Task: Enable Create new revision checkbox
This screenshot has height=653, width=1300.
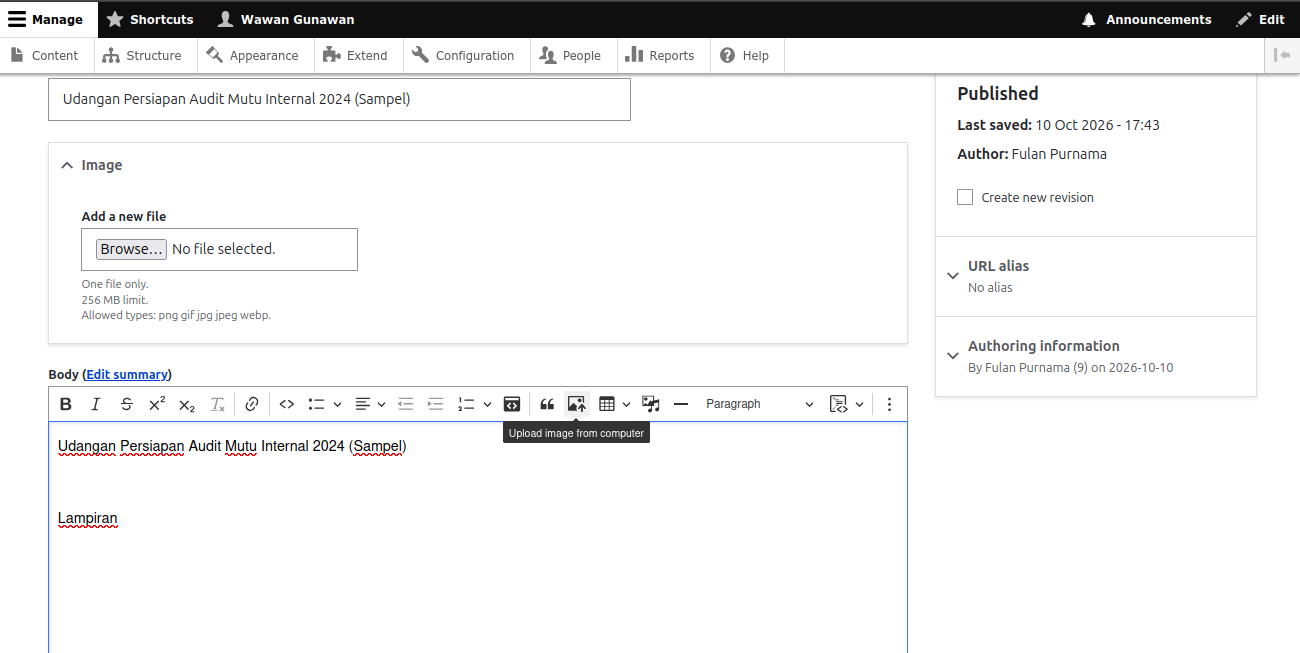Action: point(965,197)
